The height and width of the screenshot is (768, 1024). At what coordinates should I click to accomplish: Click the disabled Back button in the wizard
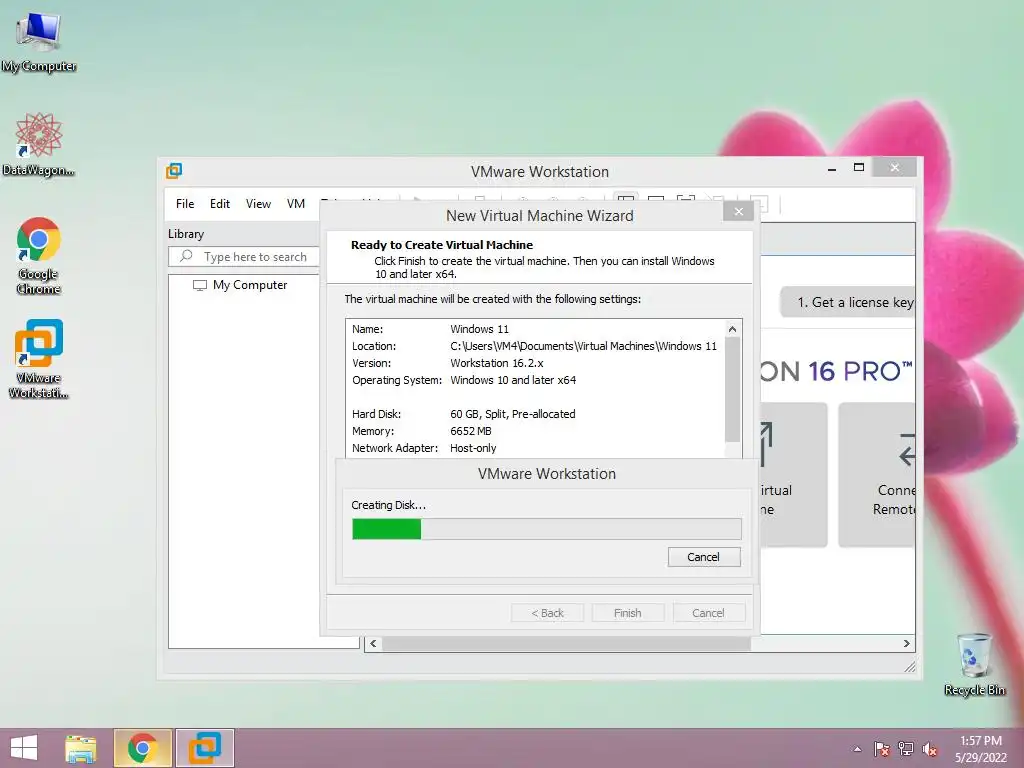pyautogui.click(x=547, y=613)
